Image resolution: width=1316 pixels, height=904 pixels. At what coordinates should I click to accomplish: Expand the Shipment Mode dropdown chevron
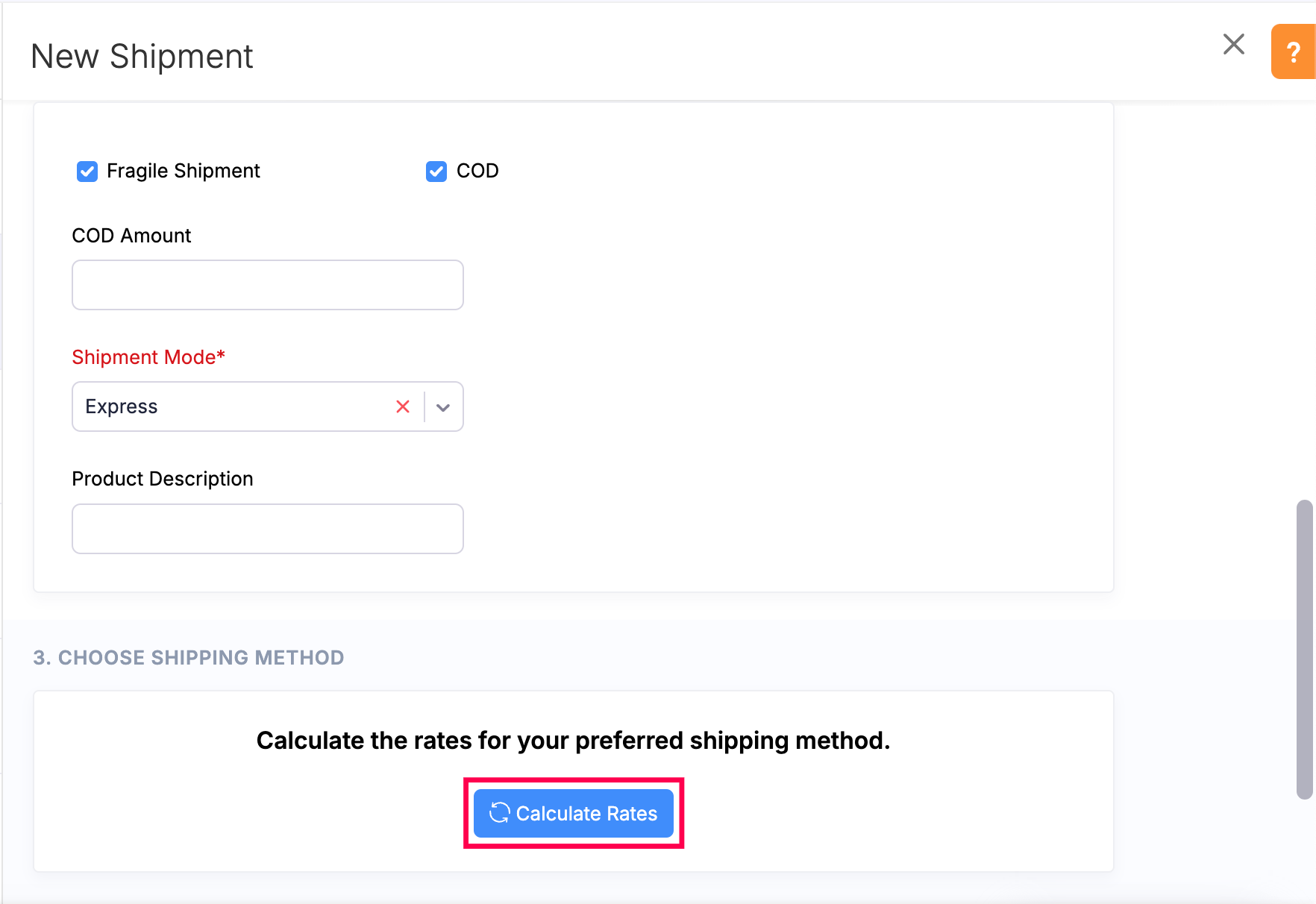click(443, 407)
